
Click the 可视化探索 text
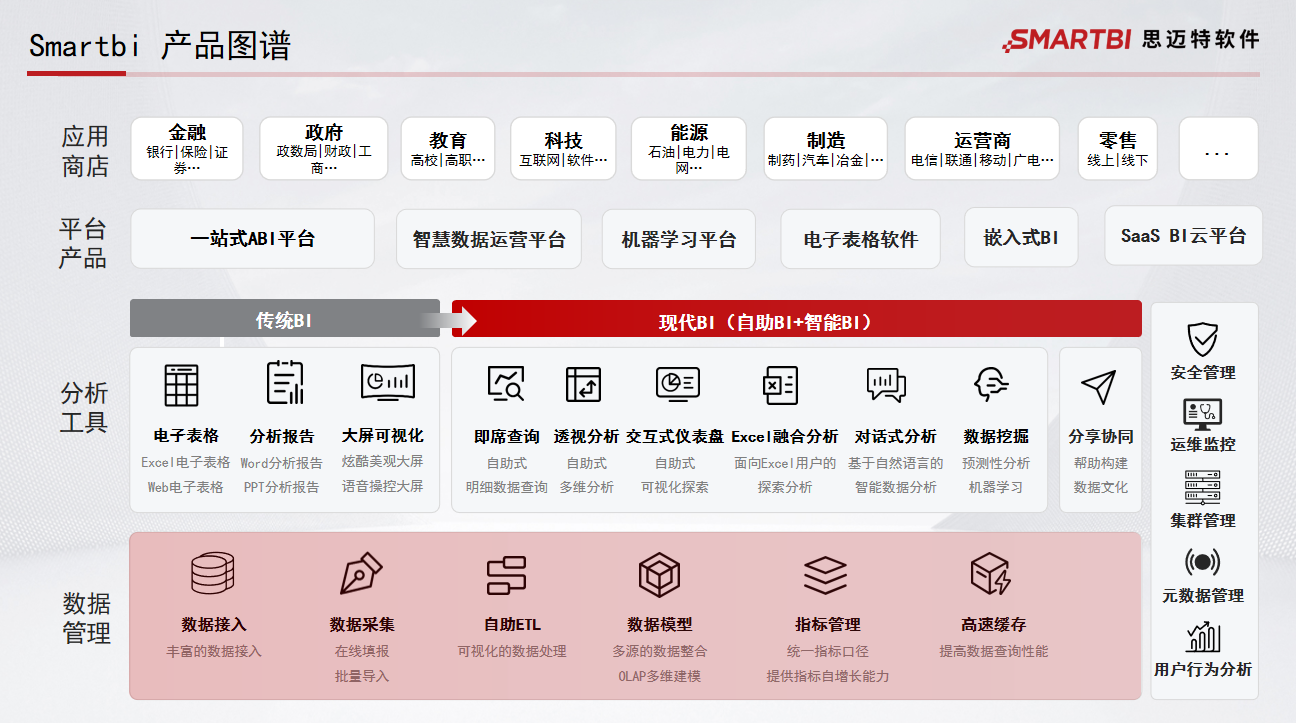675,487
